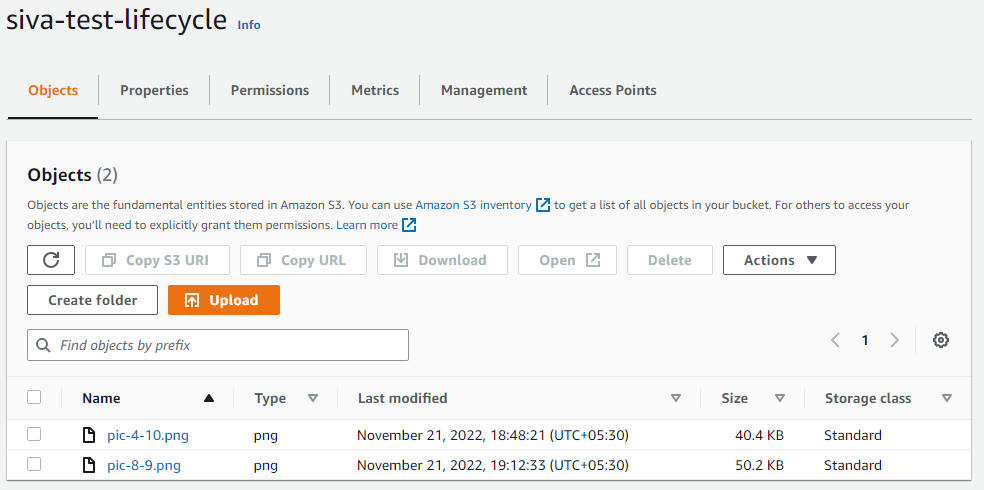Click the Type column header text
The width and height of the screenshot is (984, 490).
coord(270,398)
